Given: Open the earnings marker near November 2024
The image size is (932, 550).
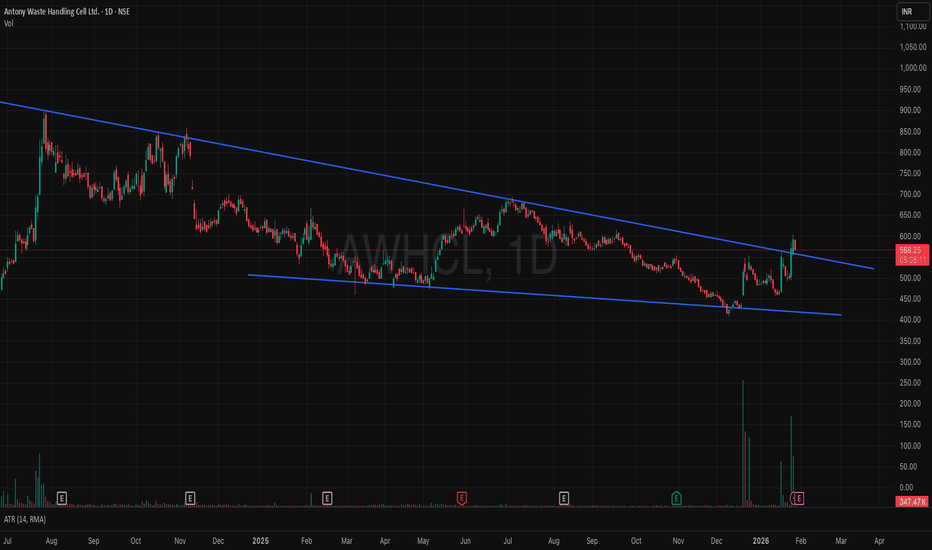Looking at the screenshot, I should (190, 498).
